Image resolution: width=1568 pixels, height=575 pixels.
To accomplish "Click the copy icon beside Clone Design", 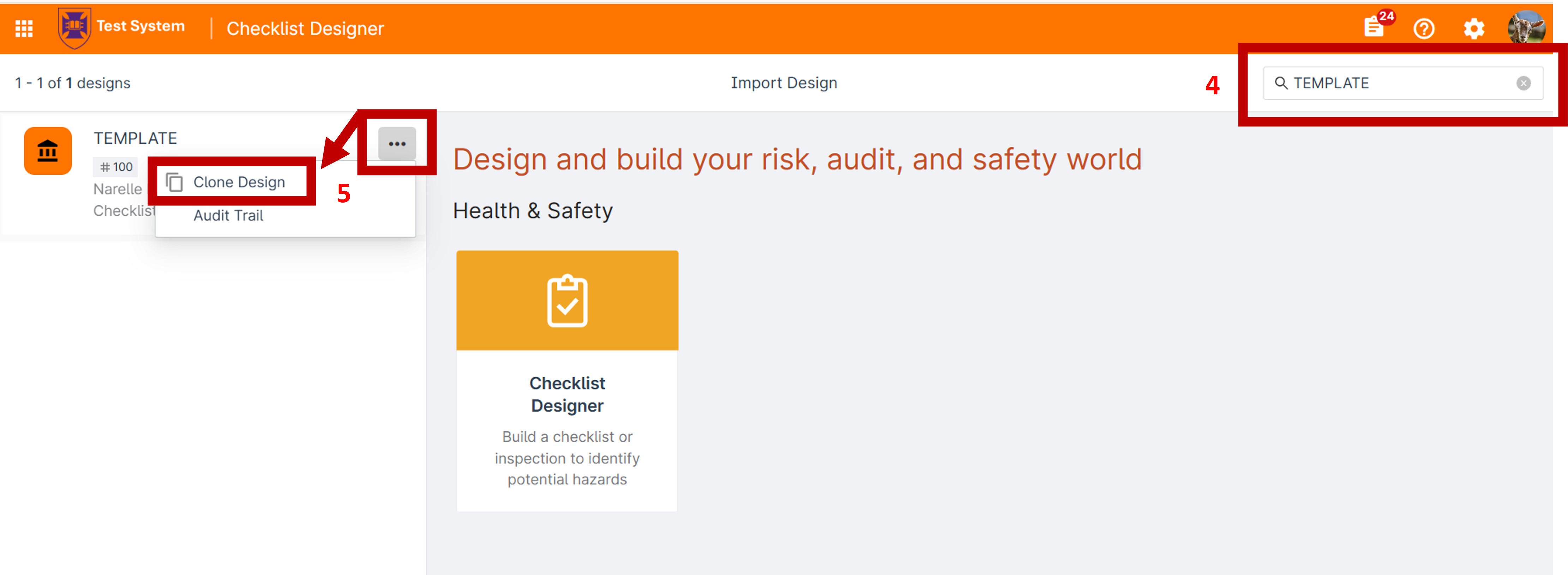I will 174,181.
